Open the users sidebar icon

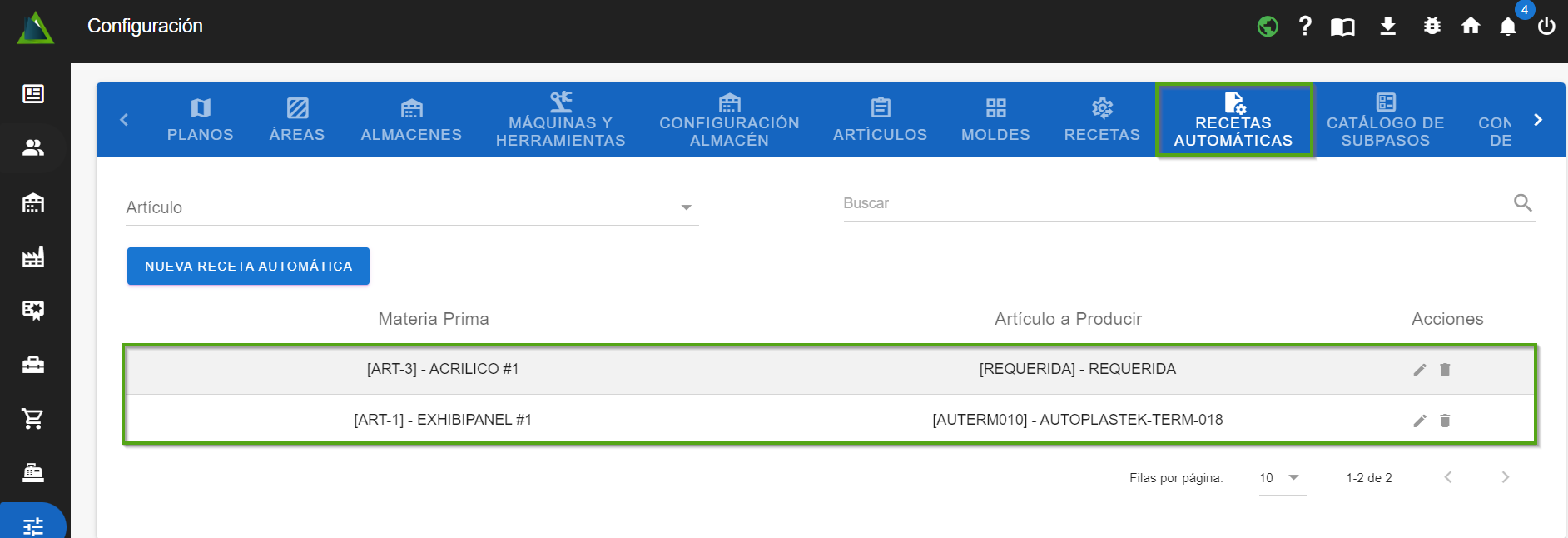click(x=33, y=148)
